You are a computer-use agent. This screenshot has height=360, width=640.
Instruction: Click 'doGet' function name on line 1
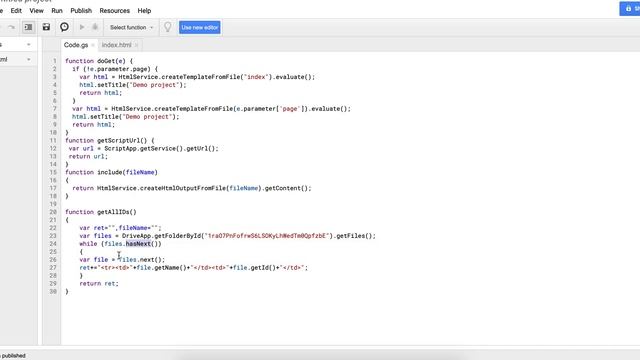106,61
